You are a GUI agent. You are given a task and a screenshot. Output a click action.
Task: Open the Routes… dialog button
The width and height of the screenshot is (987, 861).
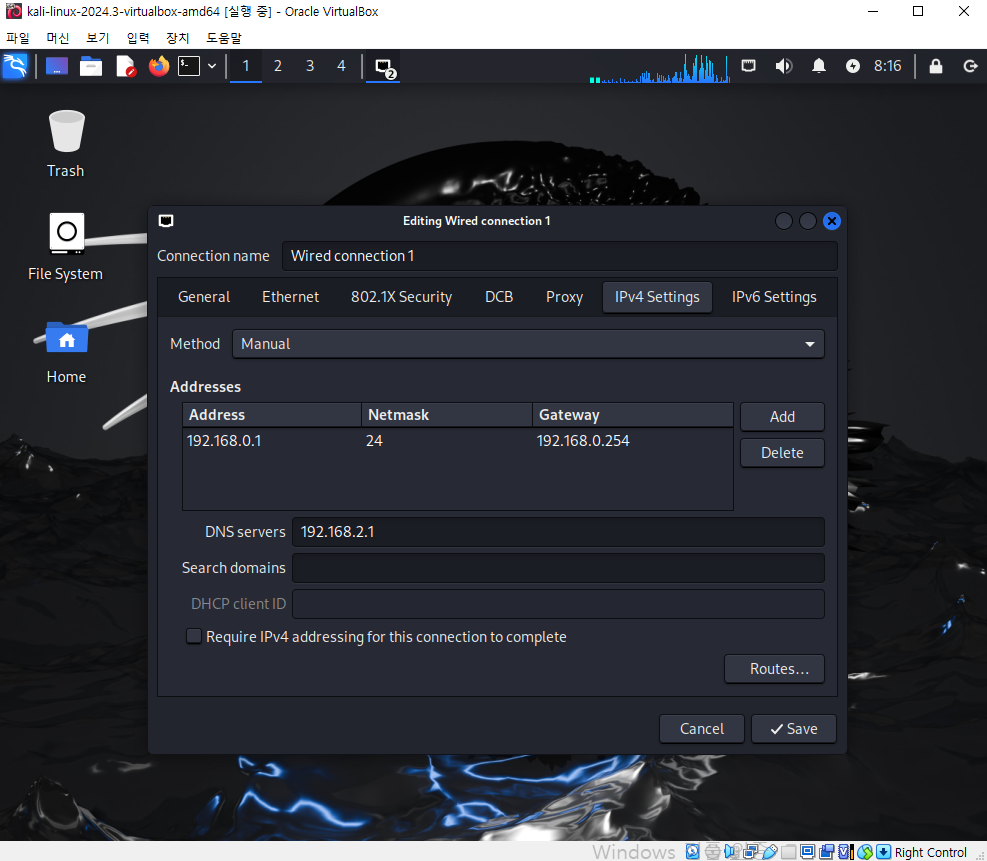pos(774,668)
